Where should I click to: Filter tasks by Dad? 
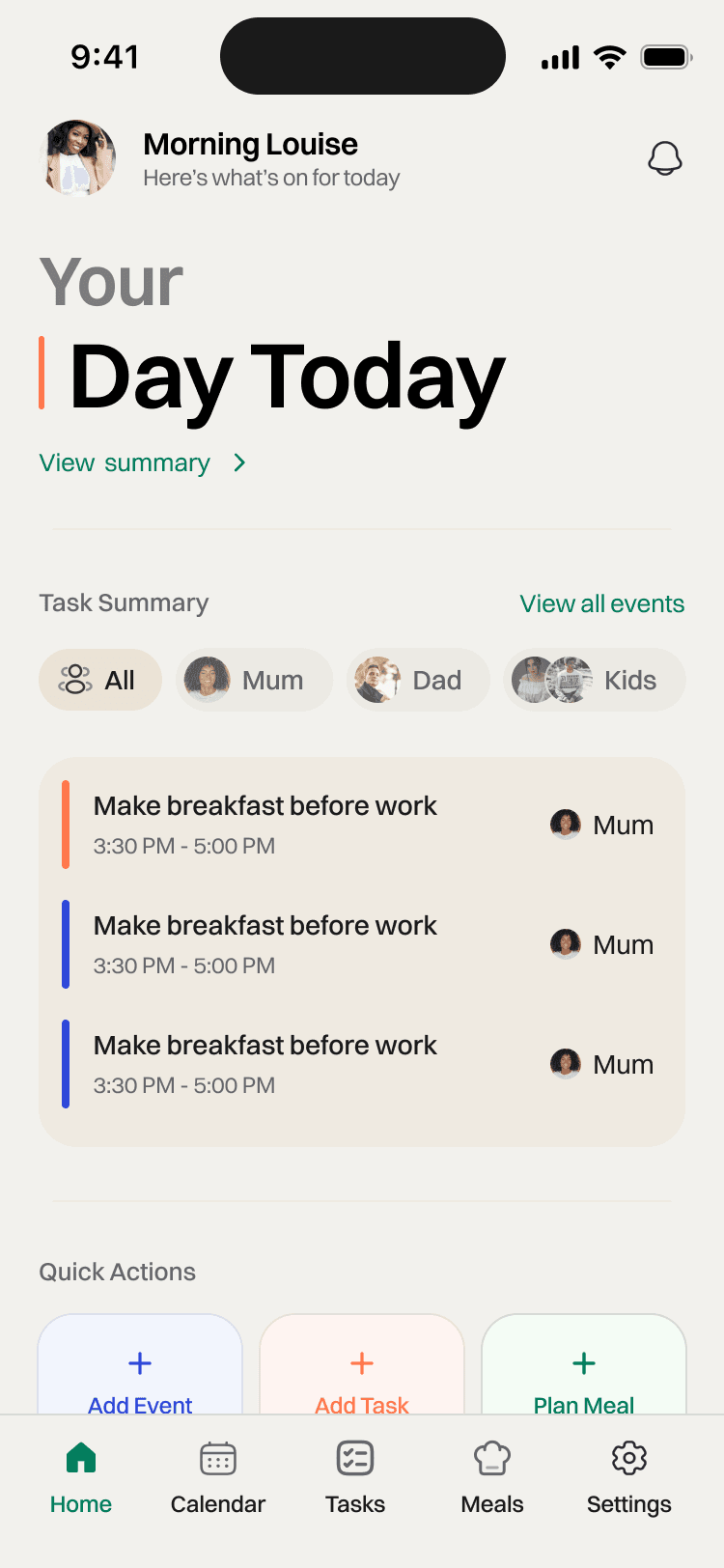[418, 680]
